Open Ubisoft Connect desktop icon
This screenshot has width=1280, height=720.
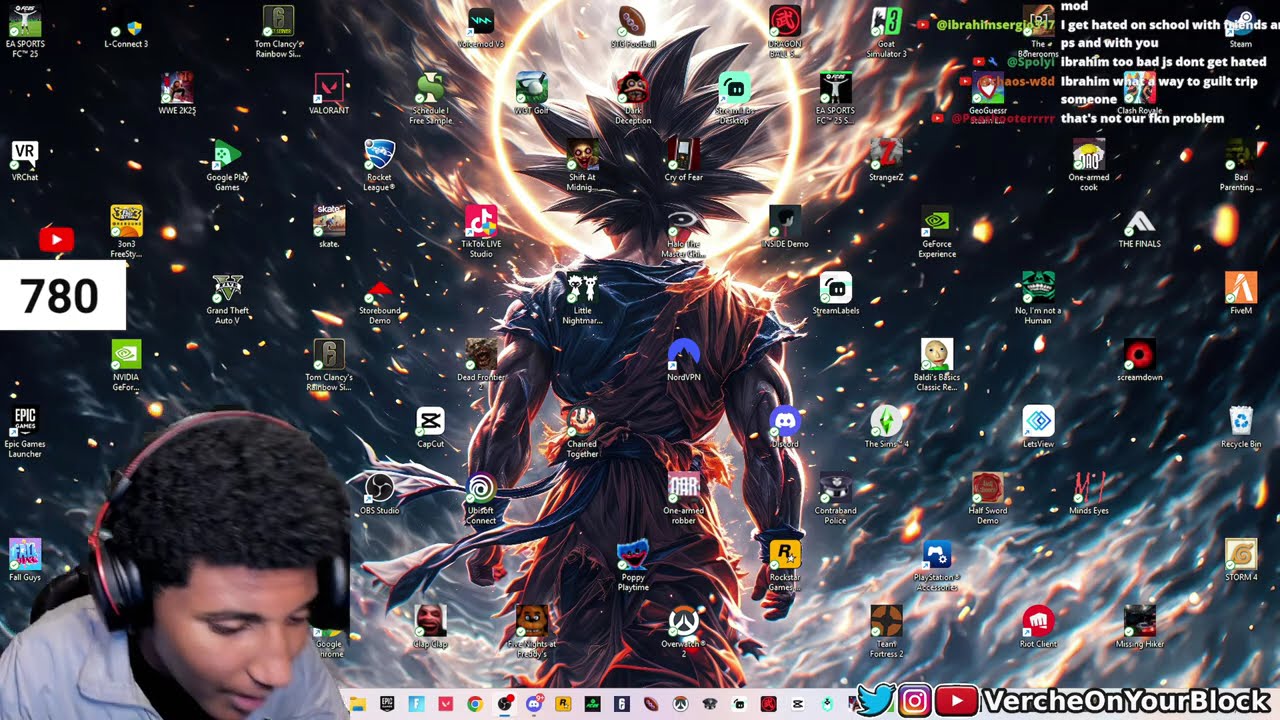click(481, 499)
